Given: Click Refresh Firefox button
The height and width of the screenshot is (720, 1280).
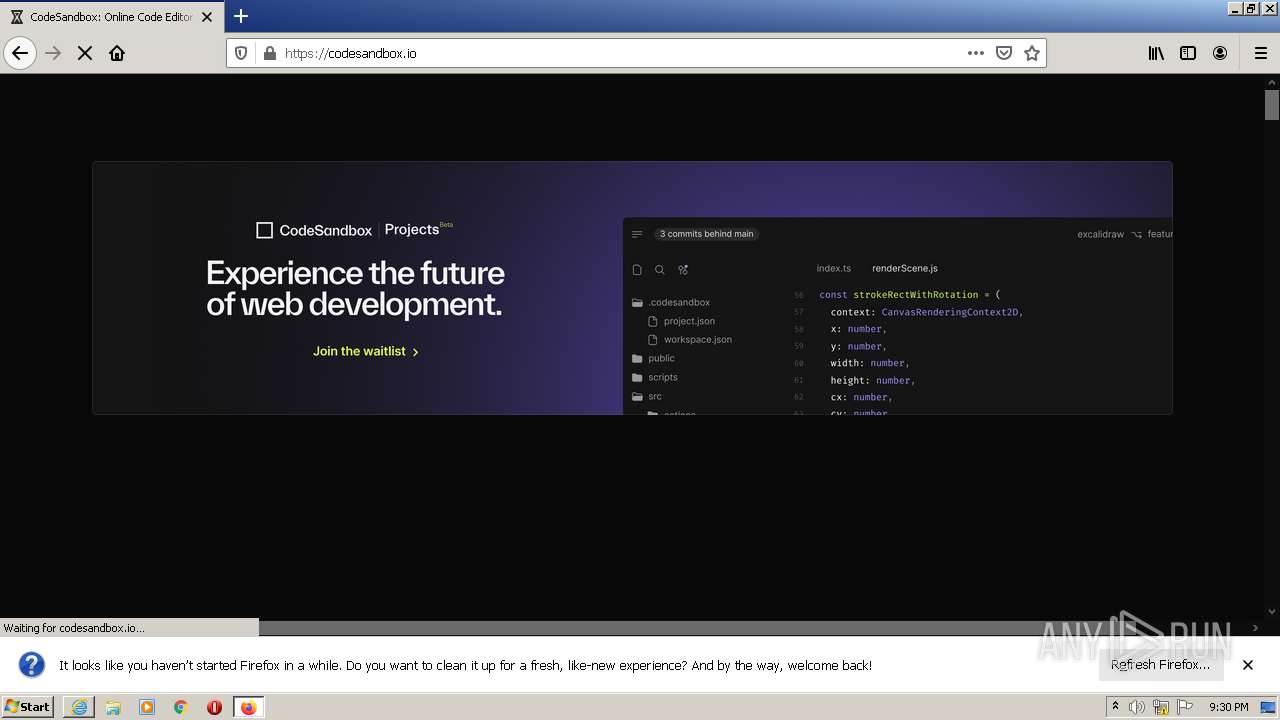Looking at the screenshot, I should pyautogui.click(x=1160, y=665).
